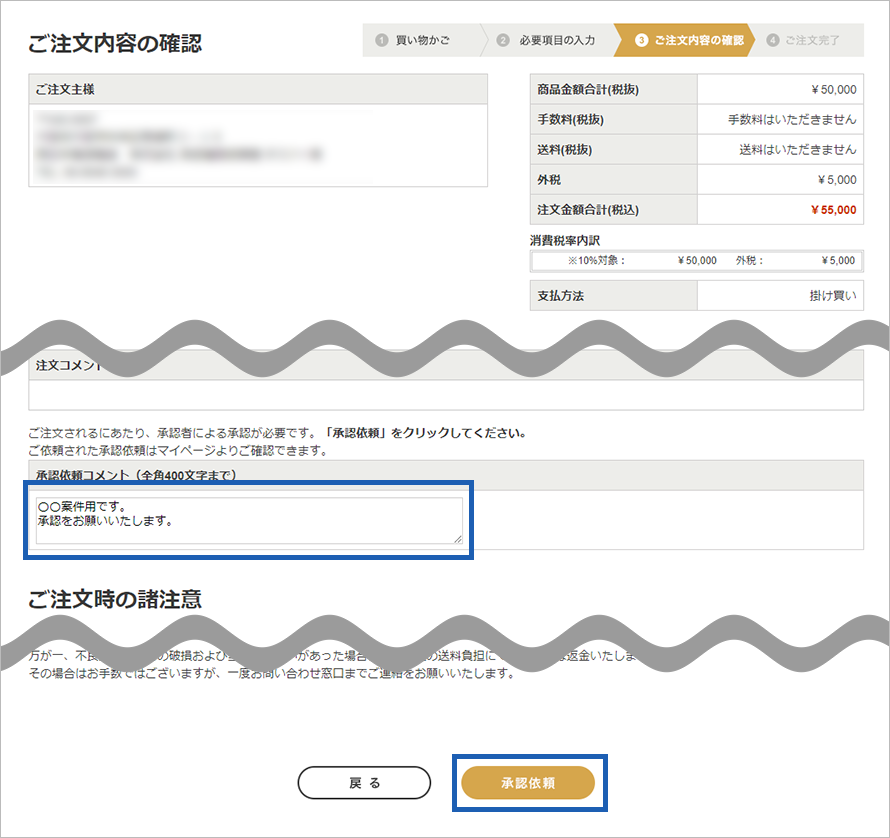
Task: Click the ※10%対象 breakdown label
Action: (x=596, y=261)
